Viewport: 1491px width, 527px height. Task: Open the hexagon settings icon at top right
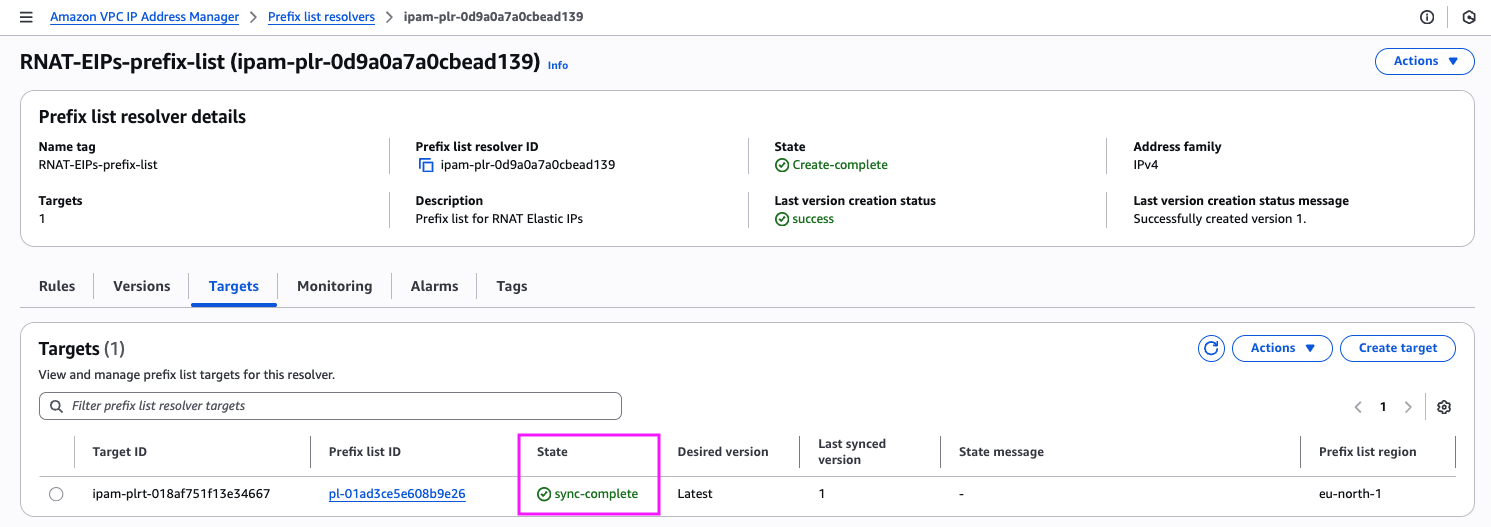(1469, 17)
